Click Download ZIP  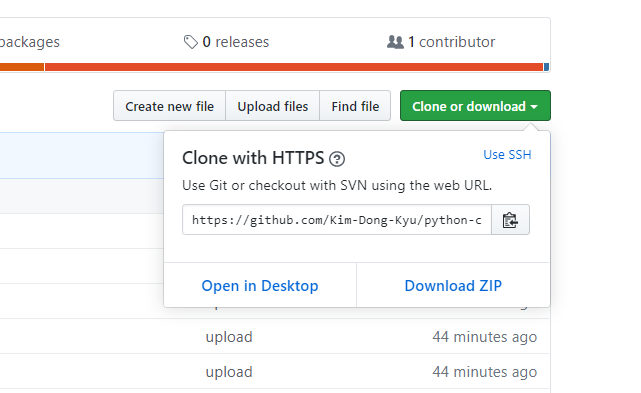453,285
